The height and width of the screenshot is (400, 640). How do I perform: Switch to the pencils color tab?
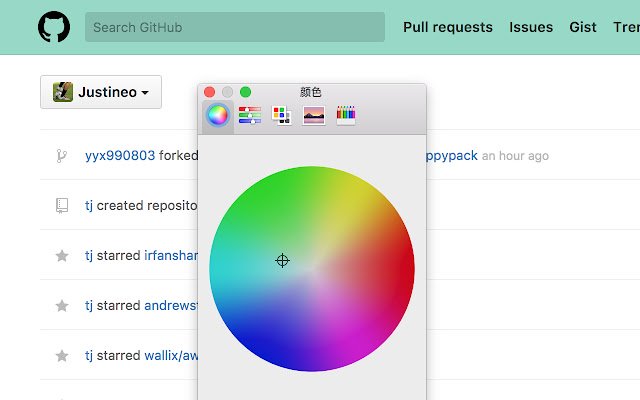pos(346,115)
